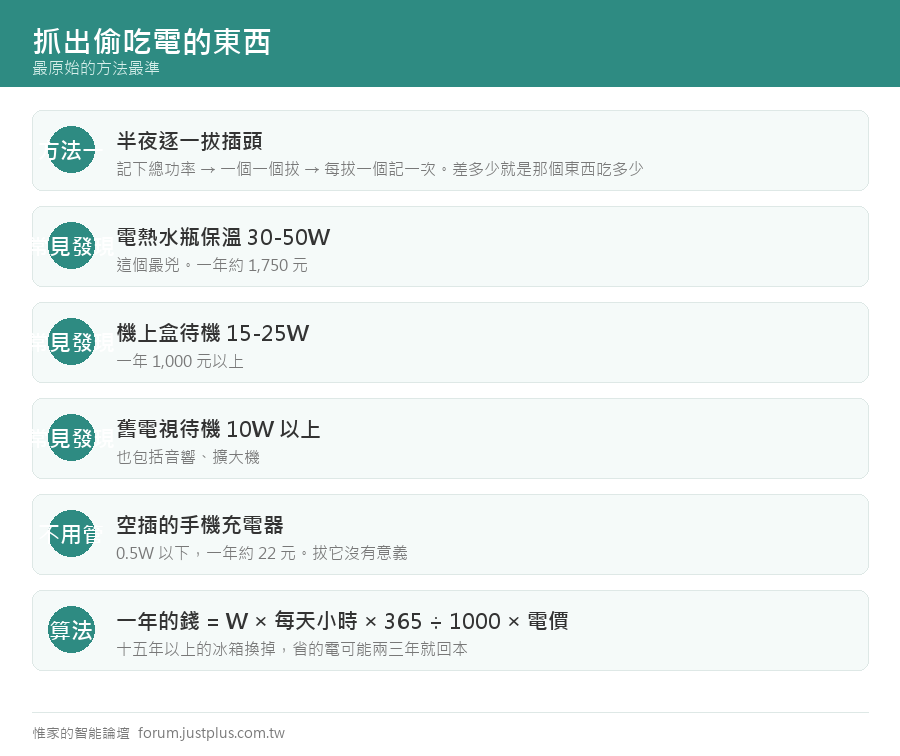This screenshot has height=756, width=900.
Task: Click the 十五年以上的冰箱換掉 tip text
Action: 196,649
